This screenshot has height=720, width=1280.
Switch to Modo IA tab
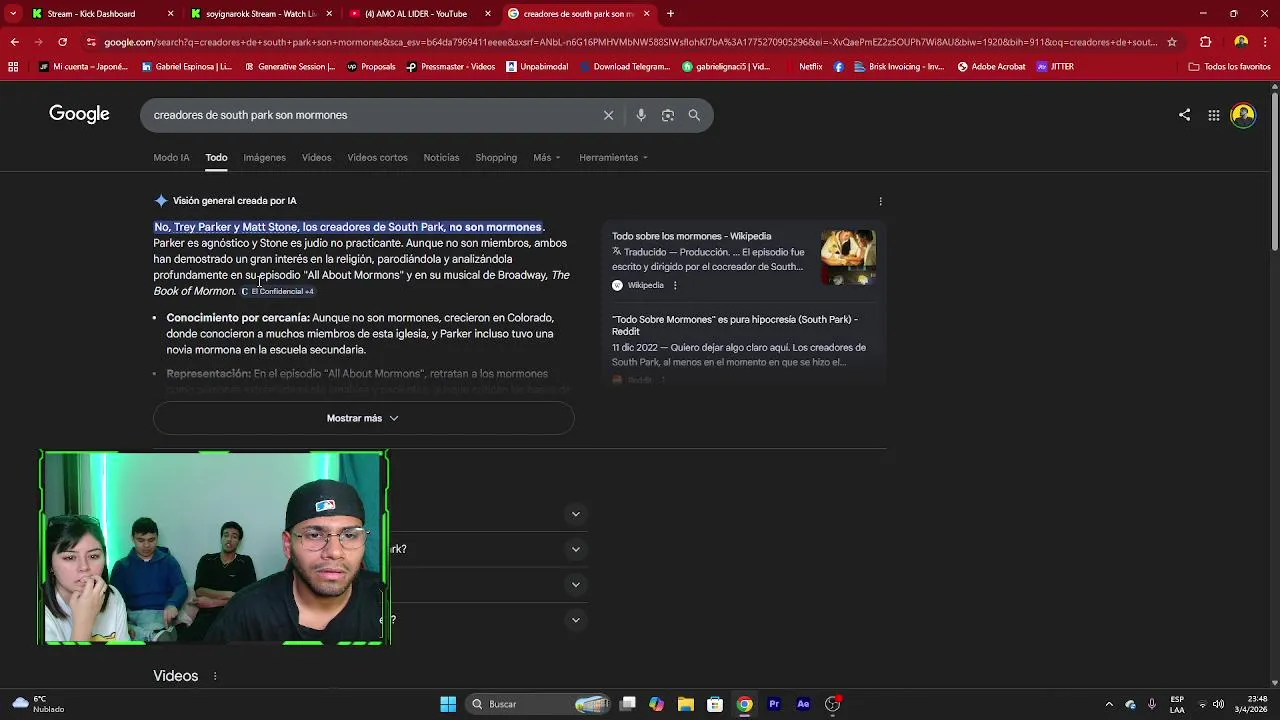[x=171, y=157]
